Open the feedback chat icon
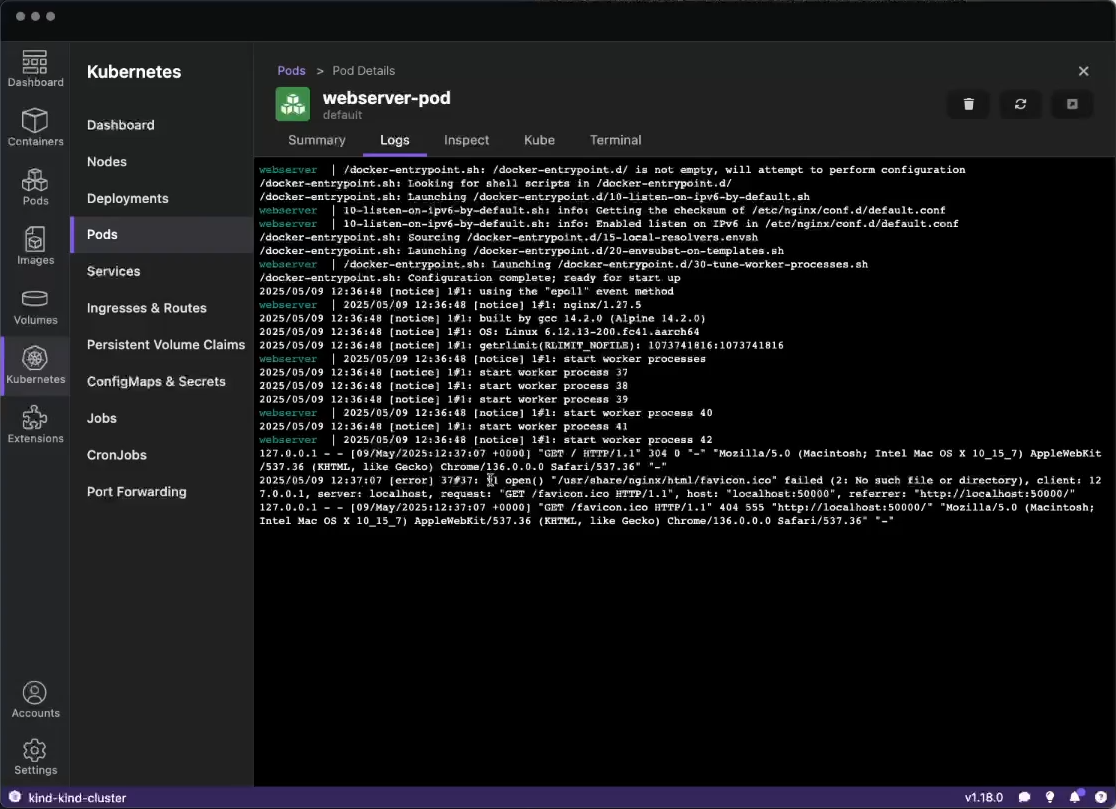The width and height of the screenshot is (1116, 809). [x=1022, y=797]
